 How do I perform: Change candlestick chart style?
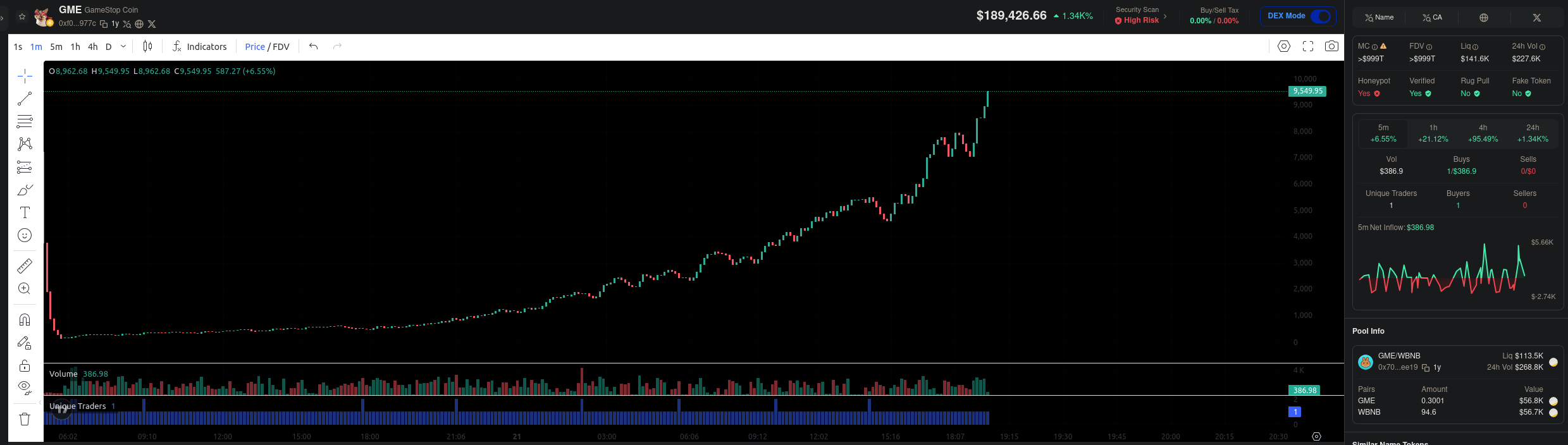coord(147,46)
